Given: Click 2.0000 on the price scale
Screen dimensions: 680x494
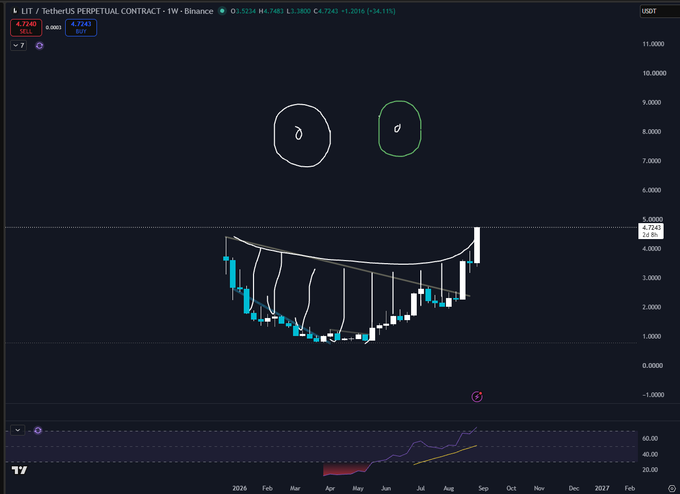Looking at the screenshot, I should click(651, 307).
